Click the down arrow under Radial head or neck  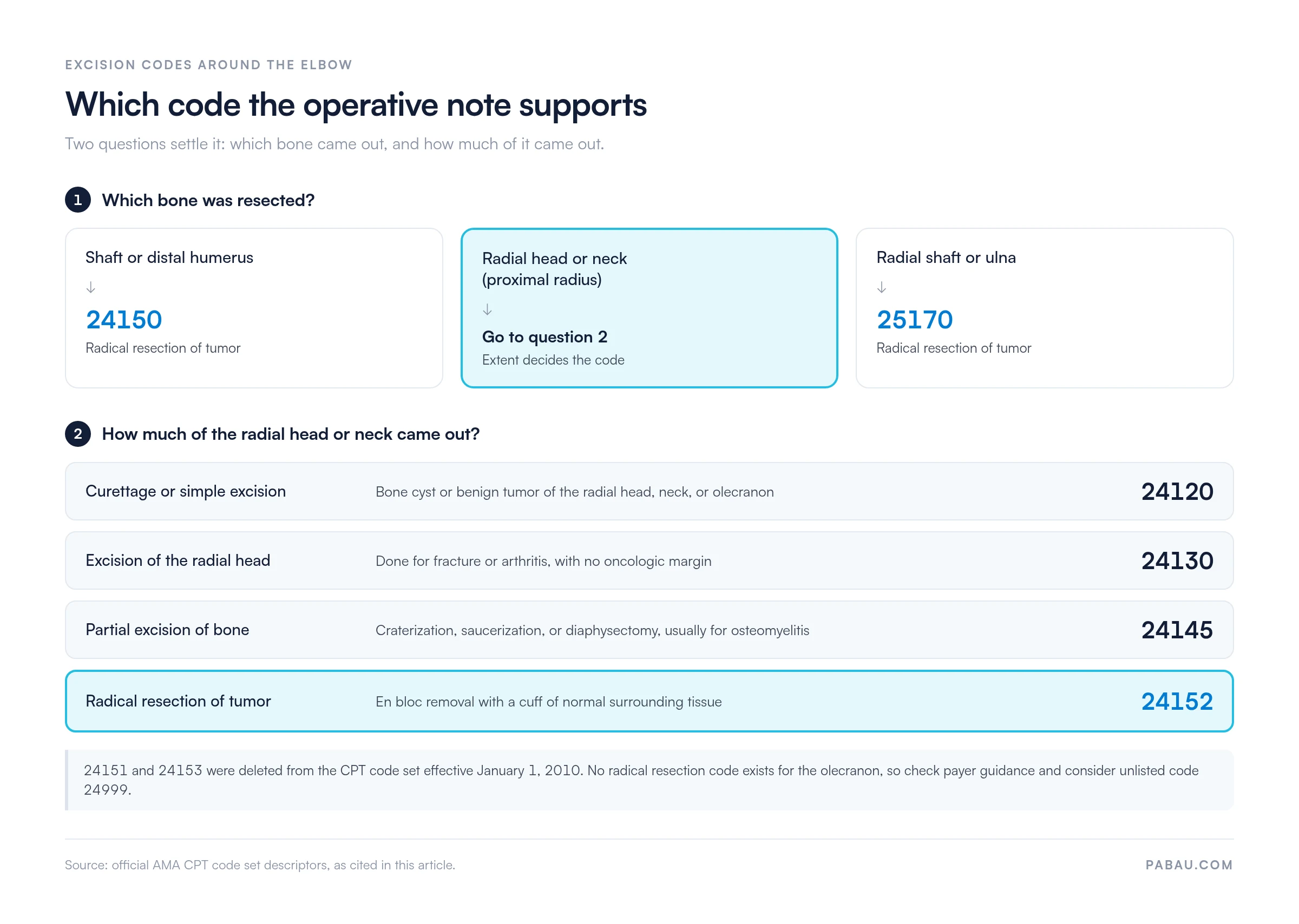tap(487, 309)
